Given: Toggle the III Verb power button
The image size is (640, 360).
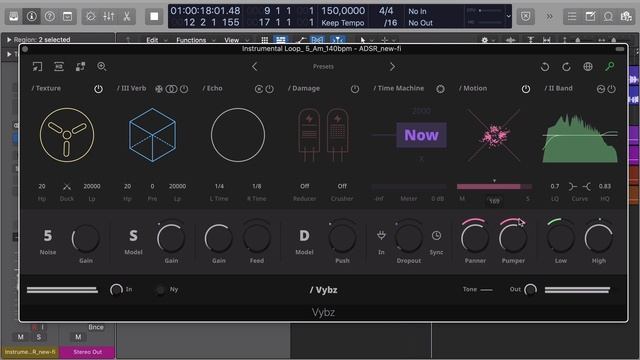Looking at the screenshot, I should pos(184,89).
